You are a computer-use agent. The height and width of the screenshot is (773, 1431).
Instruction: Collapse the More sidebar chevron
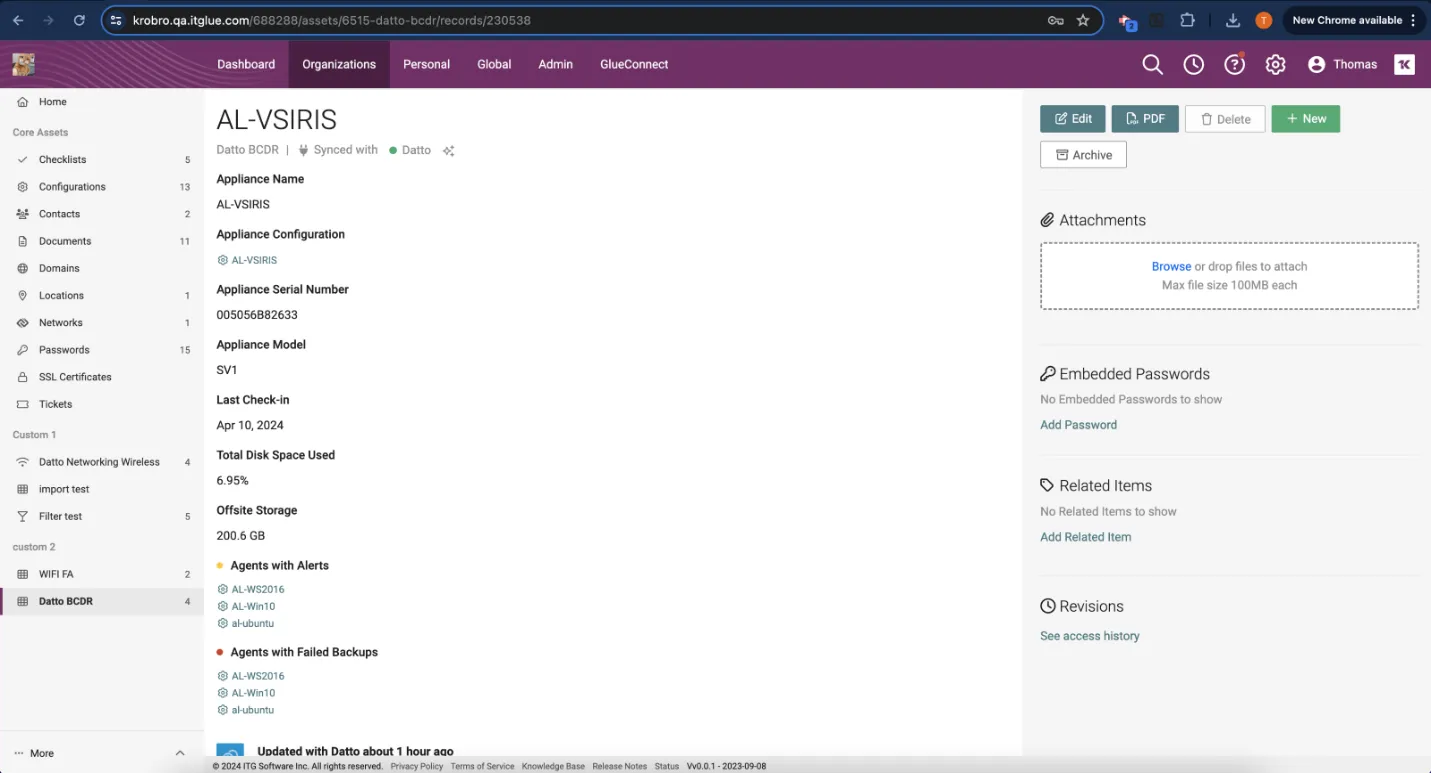180,753
